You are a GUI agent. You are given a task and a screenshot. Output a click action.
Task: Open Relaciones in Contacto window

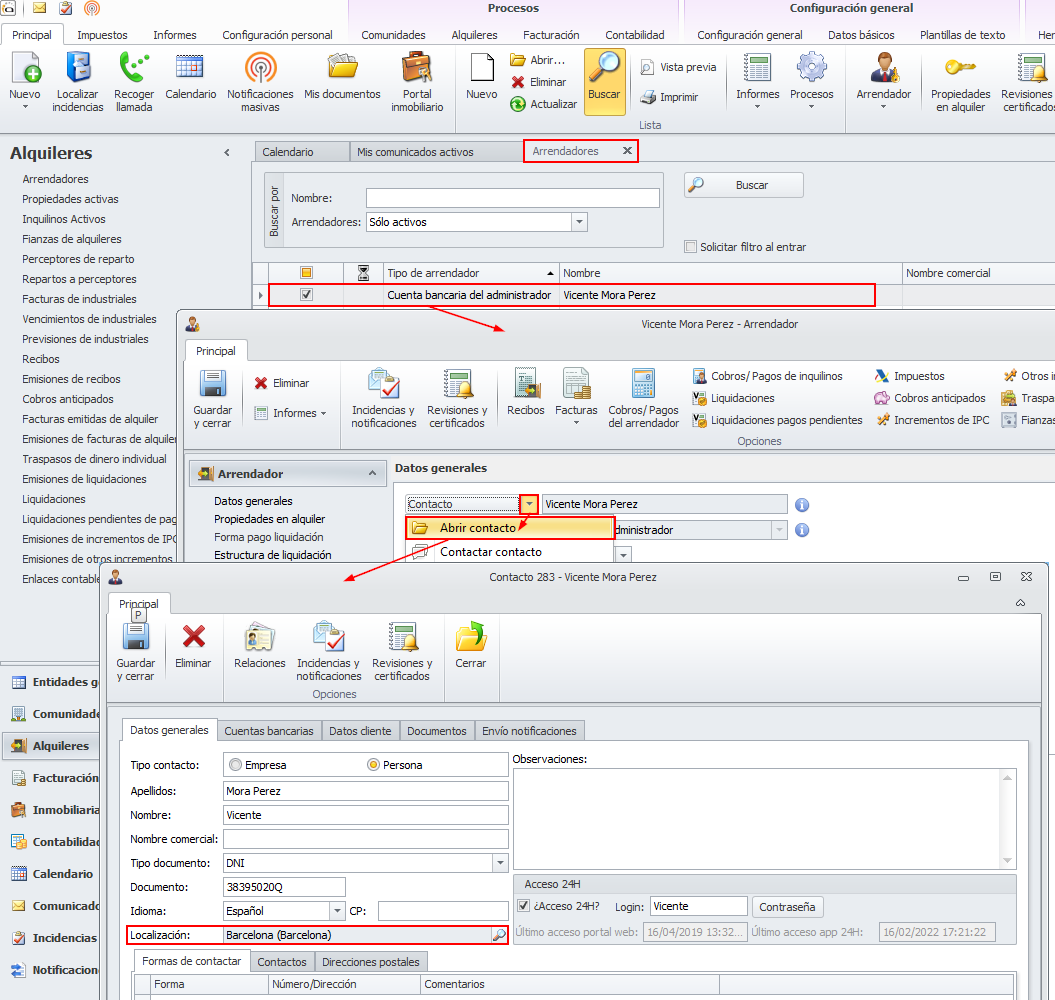pos(260,645)
